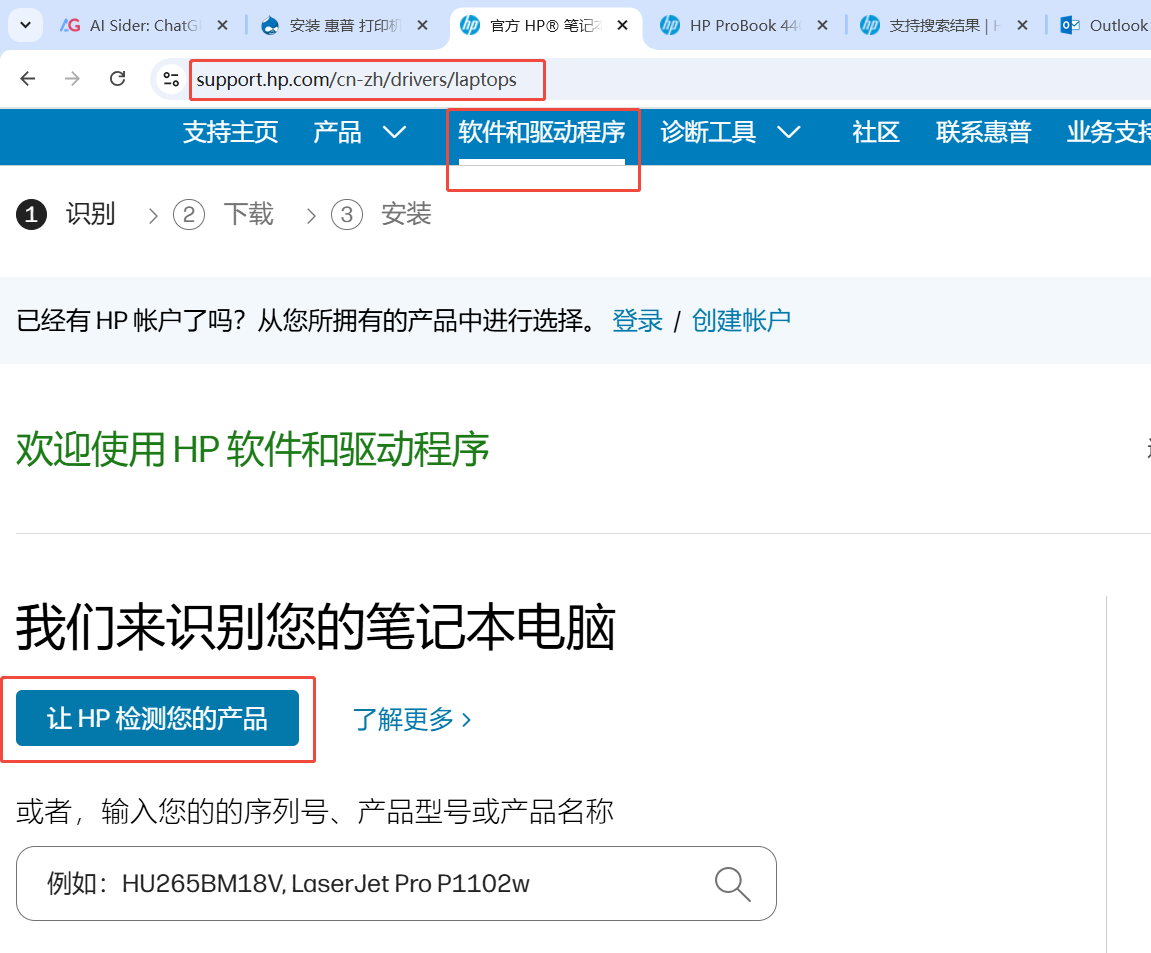Image resolution: width=1151 pixels, height=953 pixels.
Task: Click the serial number search field
Action: tap(396, 883)
